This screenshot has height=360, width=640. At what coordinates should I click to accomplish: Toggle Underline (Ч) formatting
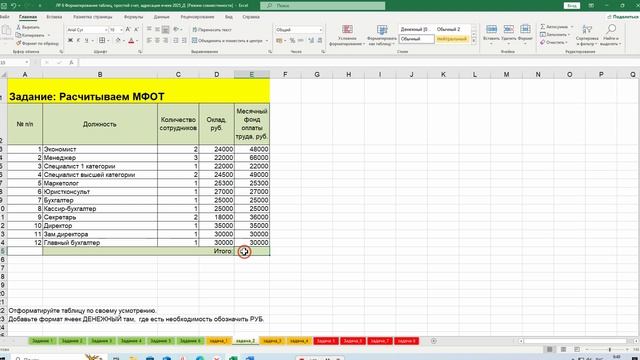(x=86, y=40)
